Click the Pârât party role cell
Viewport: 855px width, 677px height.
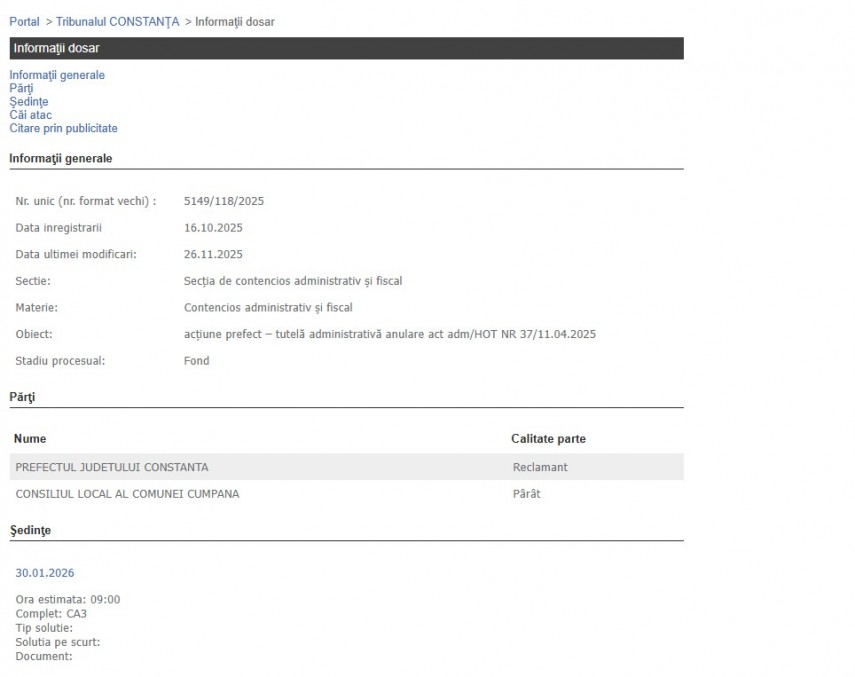[x=526, y=494]
